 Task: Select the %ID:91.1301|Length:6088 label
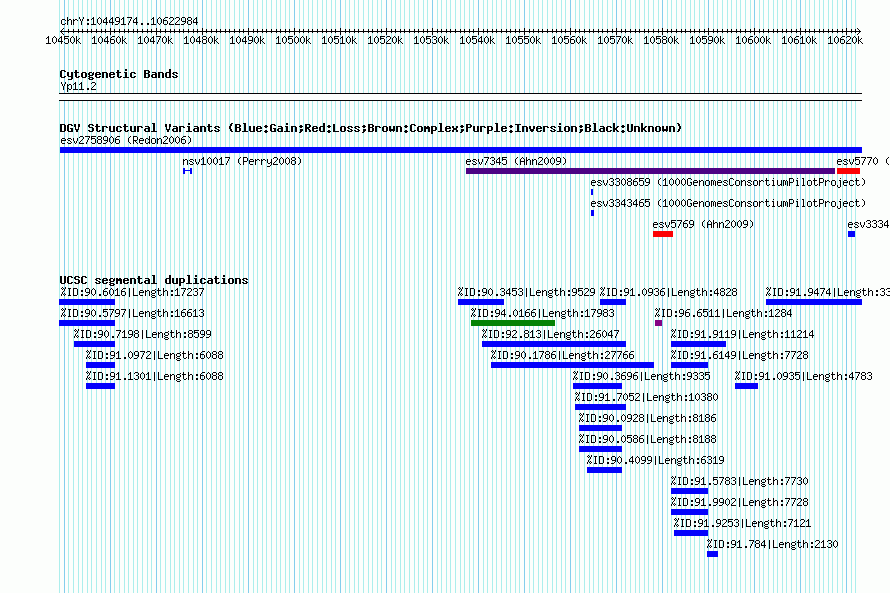(154, 376)
